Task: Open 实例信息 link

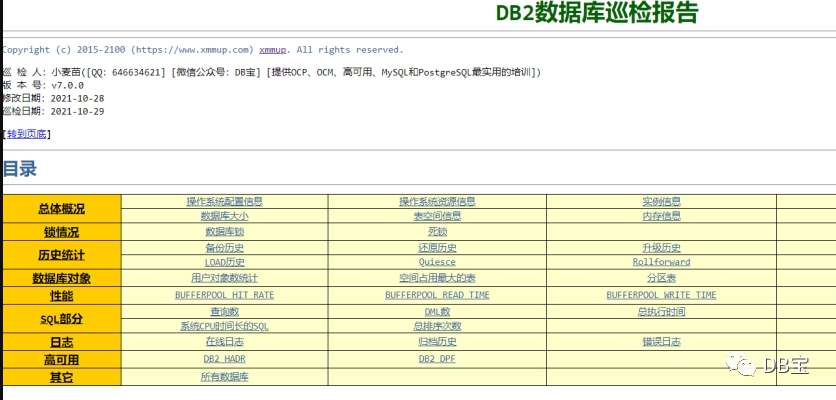Action: pyautogui.click(x=661, y=202)
